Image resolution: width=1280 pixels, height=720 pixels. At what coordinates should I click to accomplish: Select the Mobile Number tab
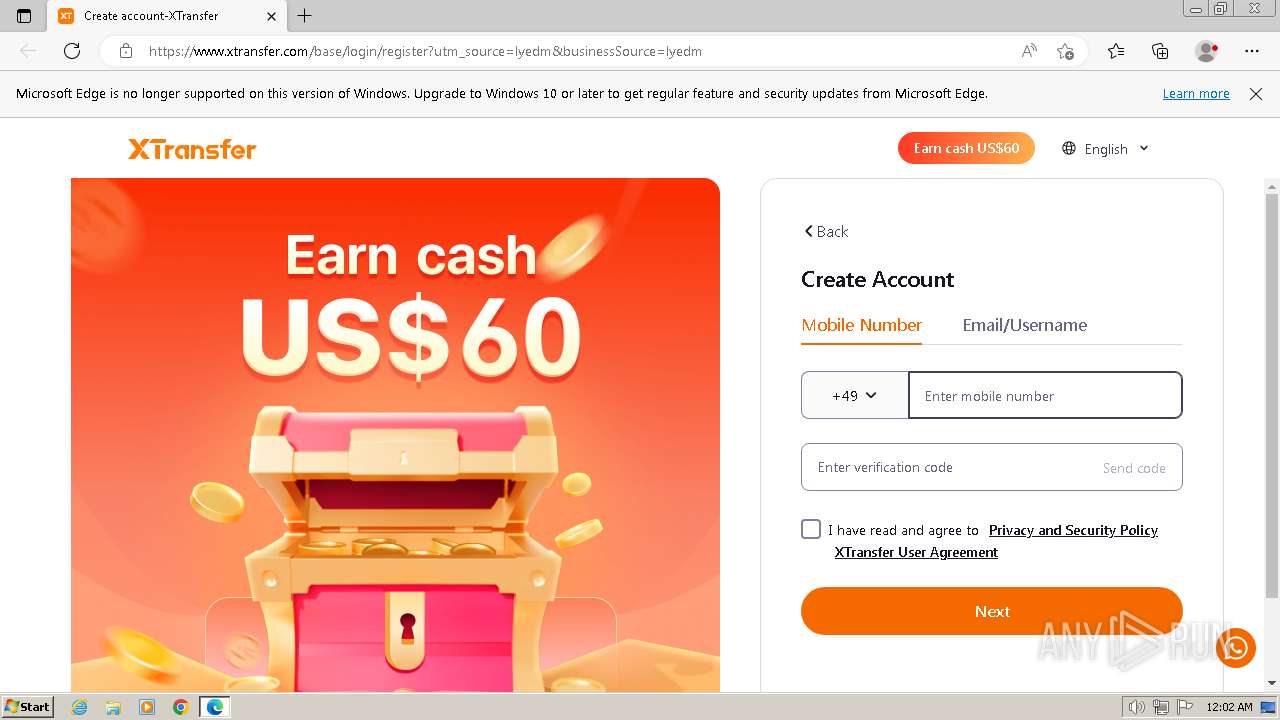[861, 325]
